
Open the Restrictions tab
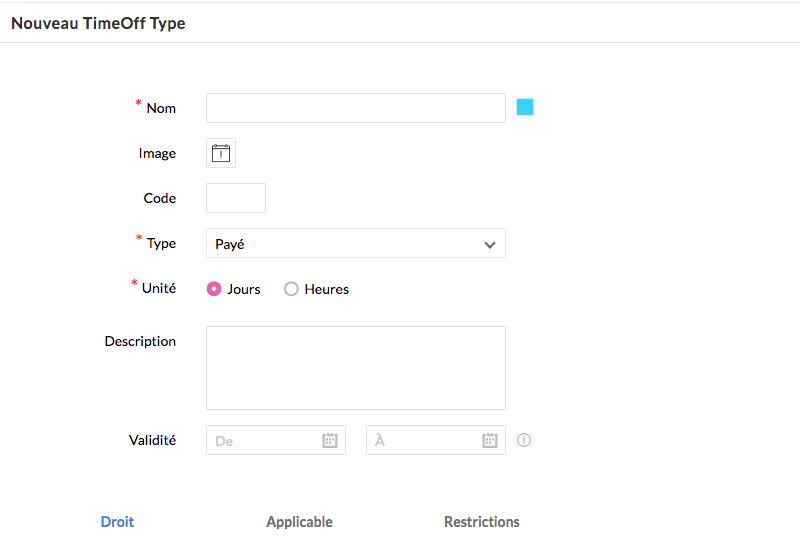coord(482,522)
